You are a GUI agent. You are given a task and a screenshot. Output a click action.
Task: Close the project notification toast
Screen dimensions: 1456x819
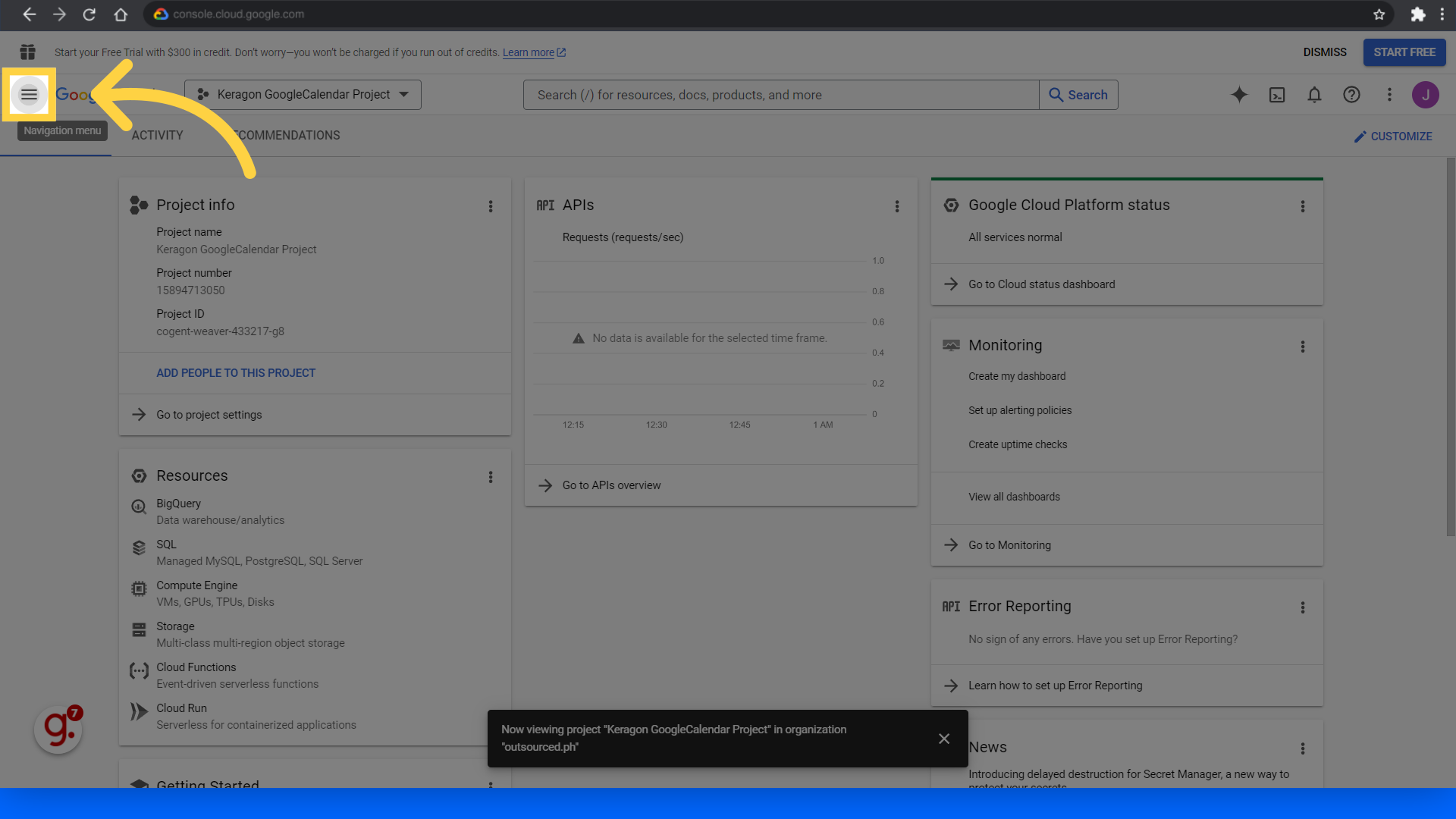click(944, 739)
